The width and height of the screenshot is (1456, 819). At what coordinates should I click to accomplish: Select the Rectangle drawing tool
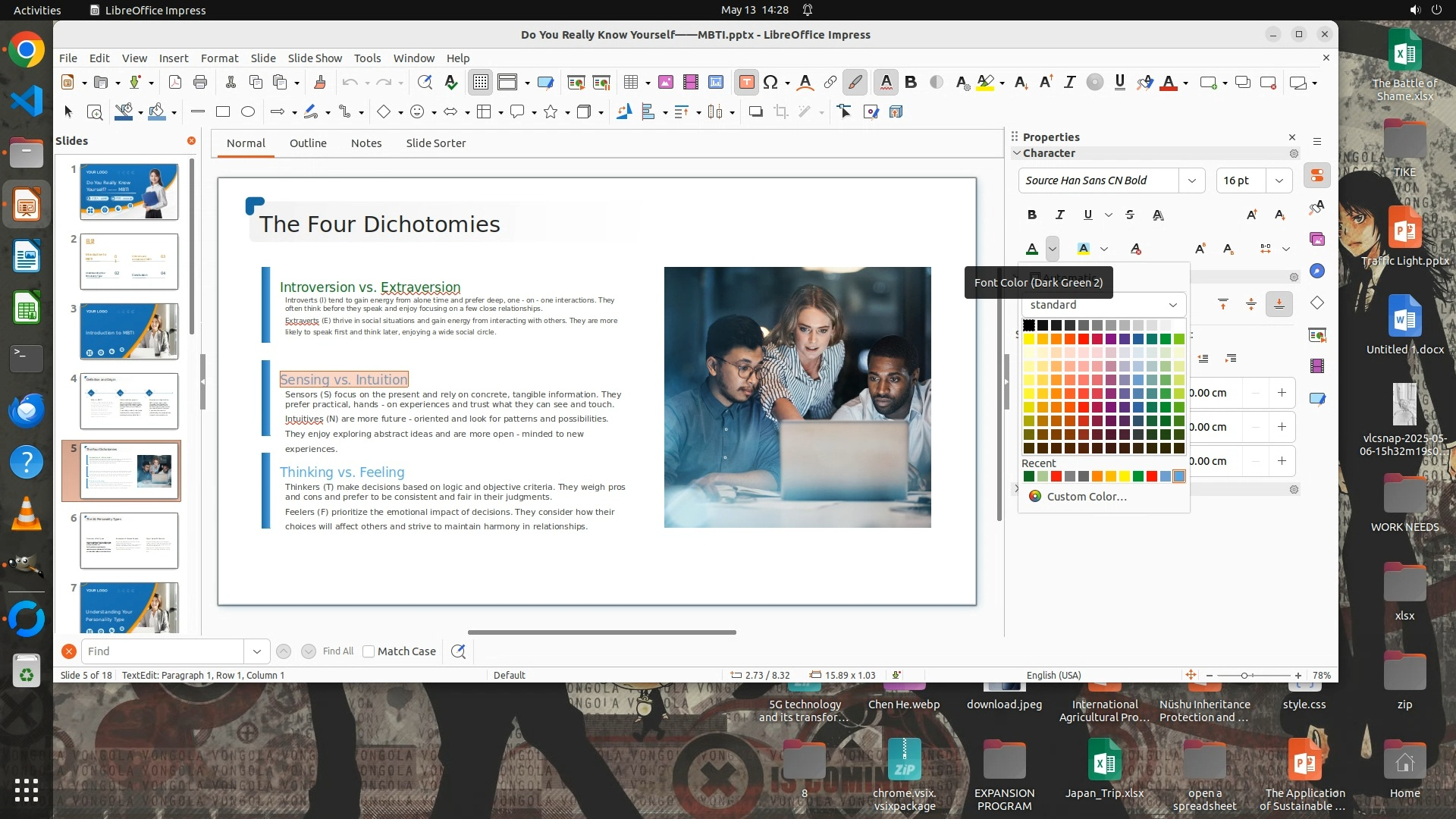[223, 112]
